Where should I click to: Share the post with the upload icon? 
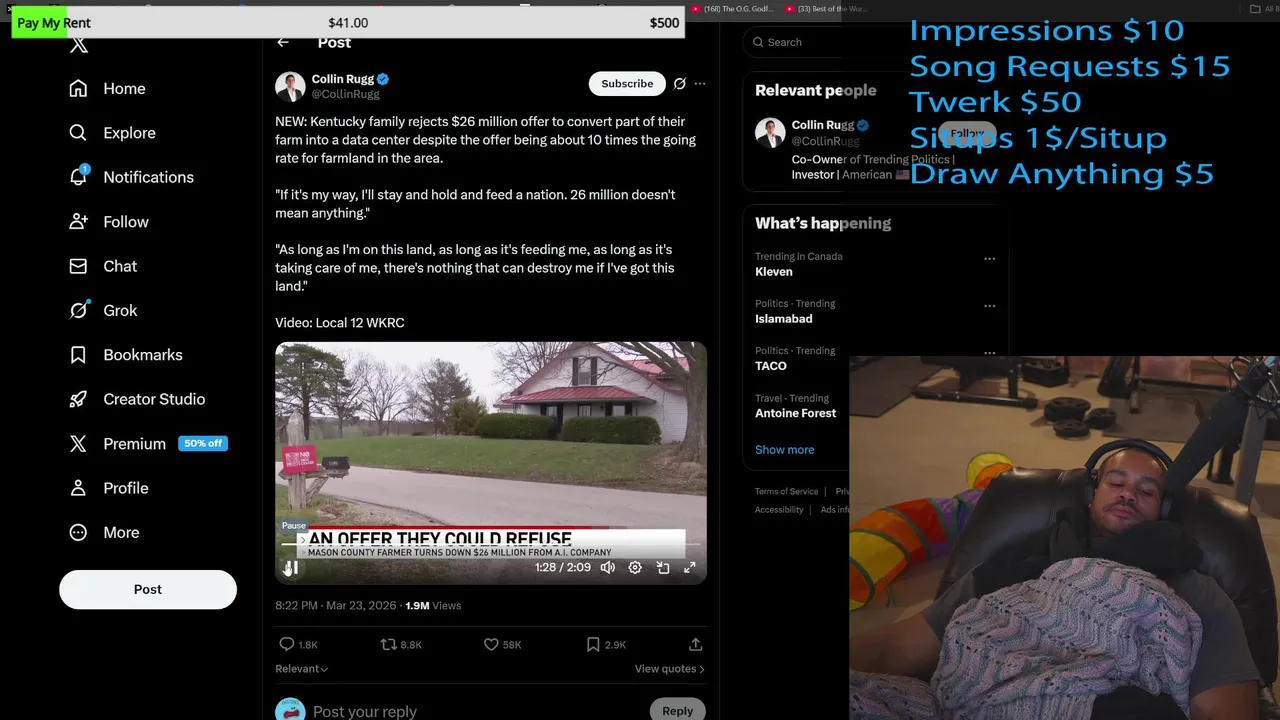(696, 645)
